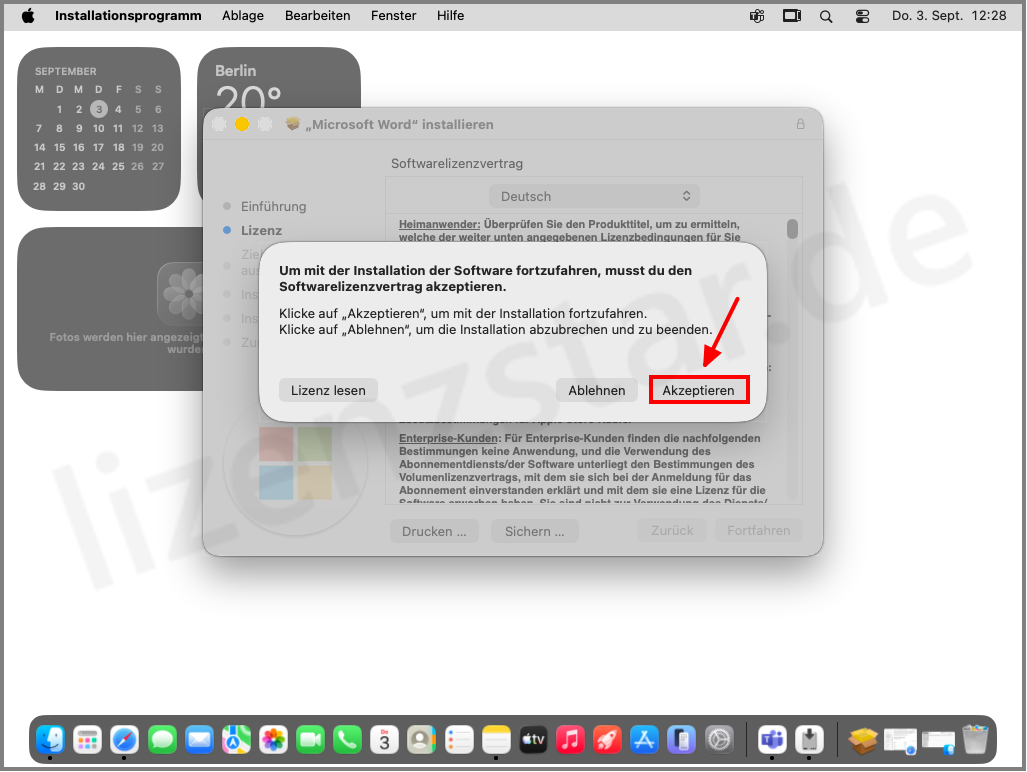The width and height of the screenshot is (1027, 772).
Task: Open the Mail app in dock
Action: (199, 740)
